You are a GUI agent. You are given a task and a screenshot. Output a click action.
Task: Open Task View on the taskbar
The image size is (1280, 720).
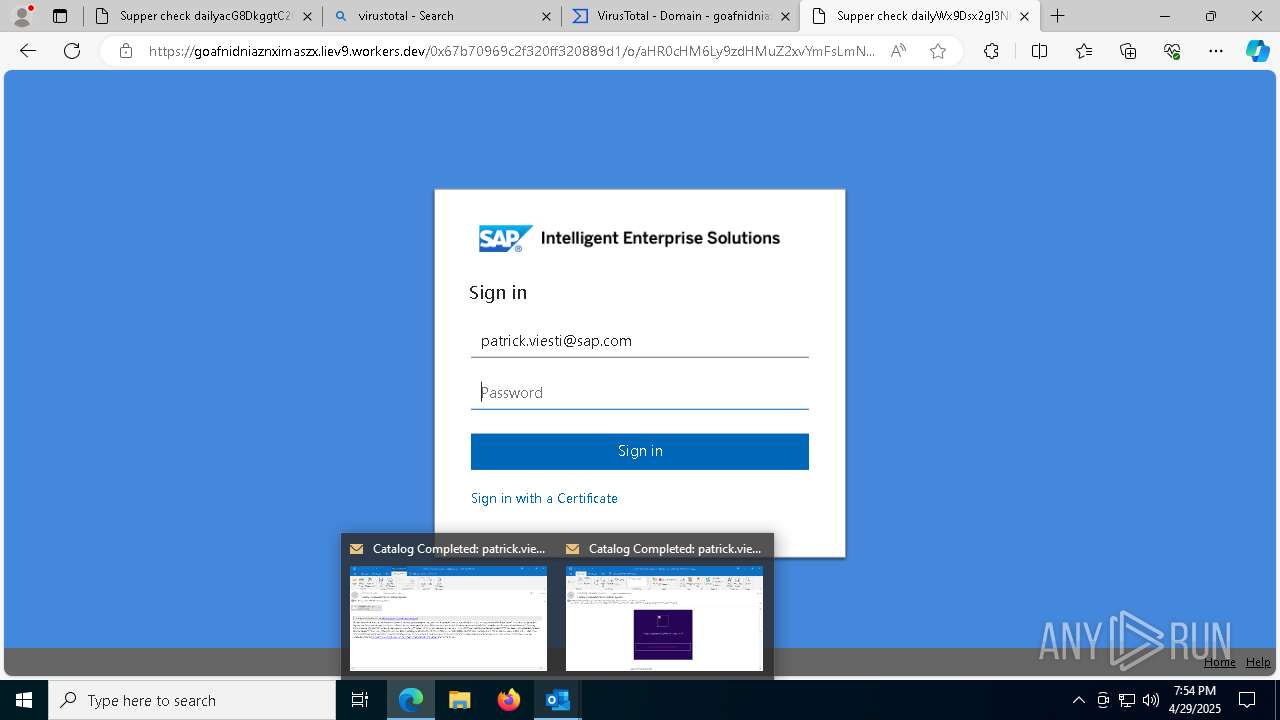(360, 700)
